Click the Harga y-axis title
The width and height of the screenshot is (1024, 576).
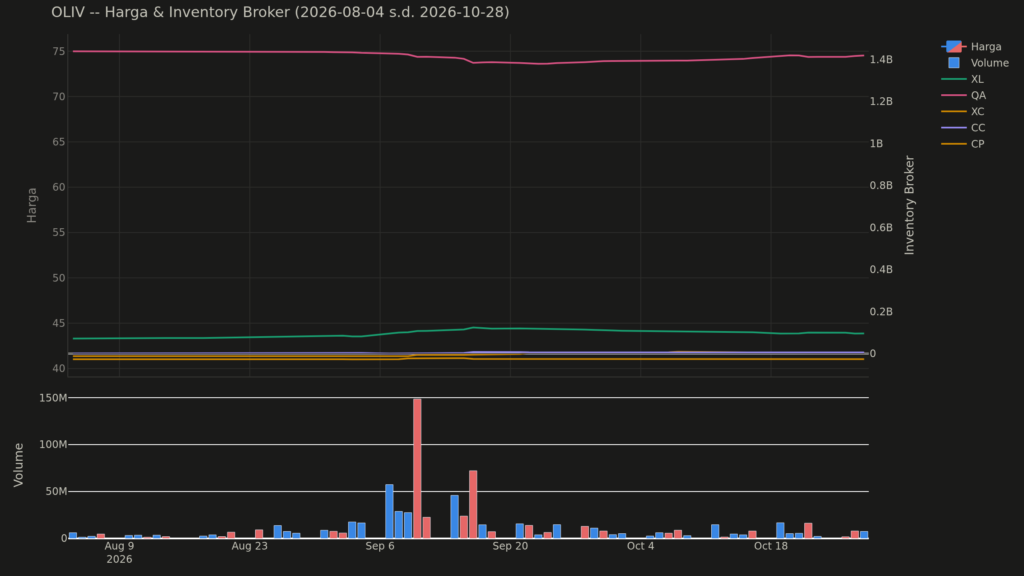coord(31,205)
